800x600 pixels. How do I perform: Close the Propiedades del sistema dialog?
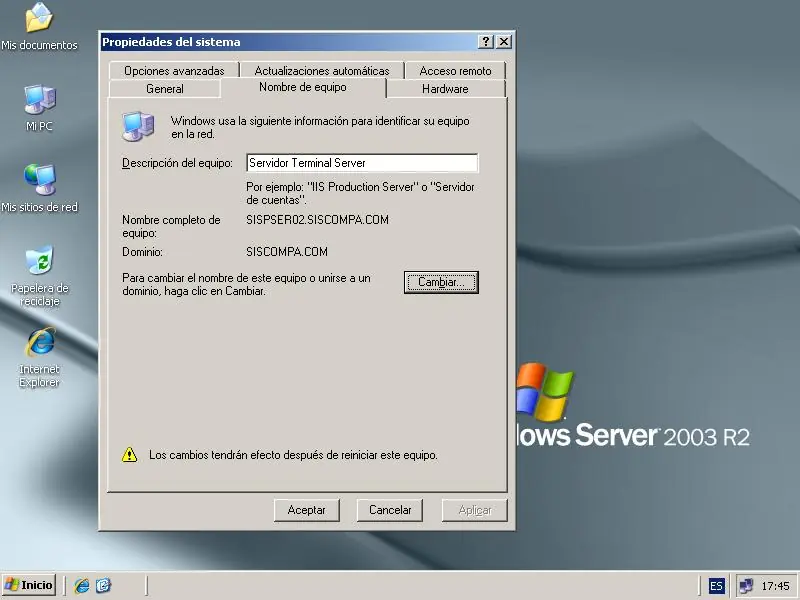(504, 42)
